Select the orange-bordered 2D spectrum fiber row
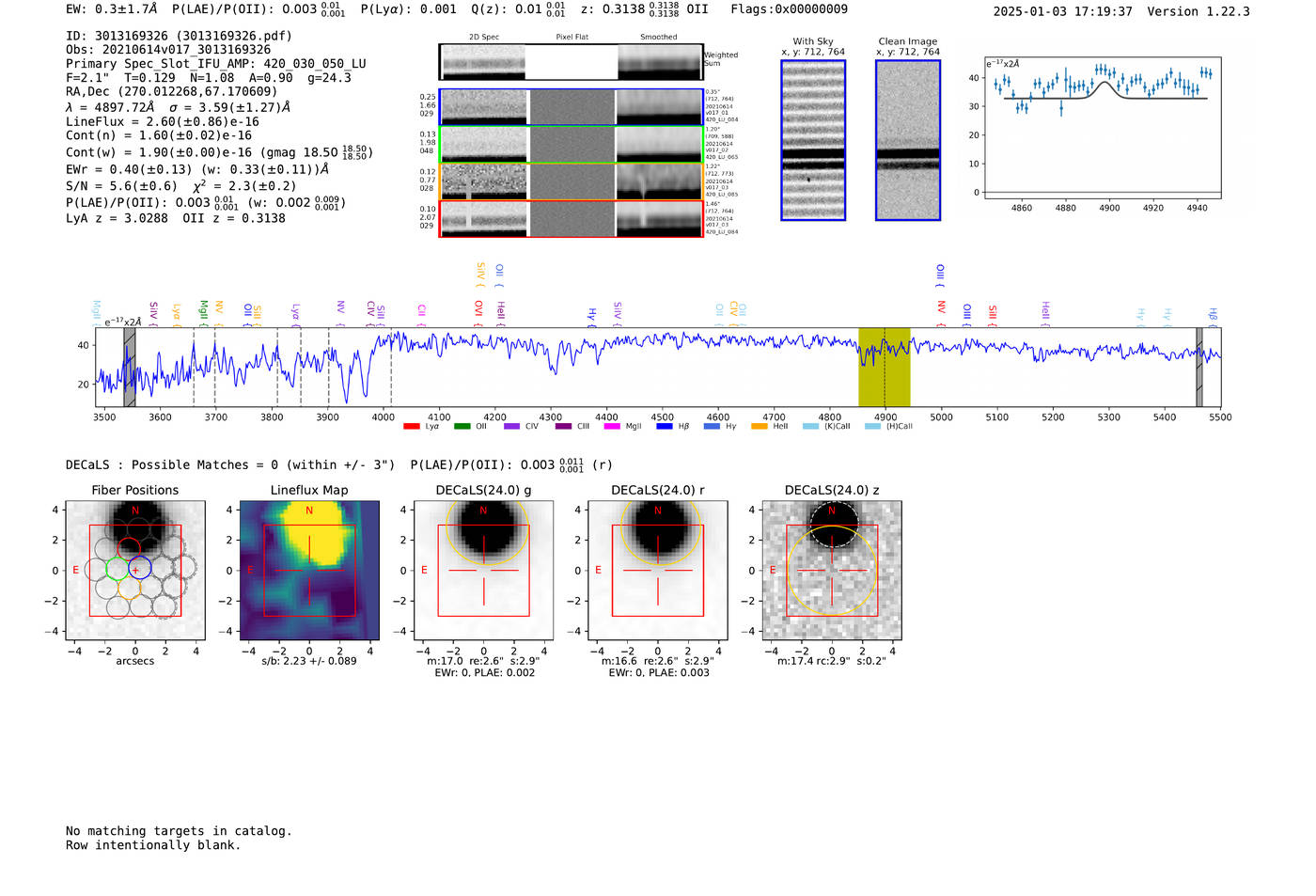 pyautogui.click(x=572, y=181)
